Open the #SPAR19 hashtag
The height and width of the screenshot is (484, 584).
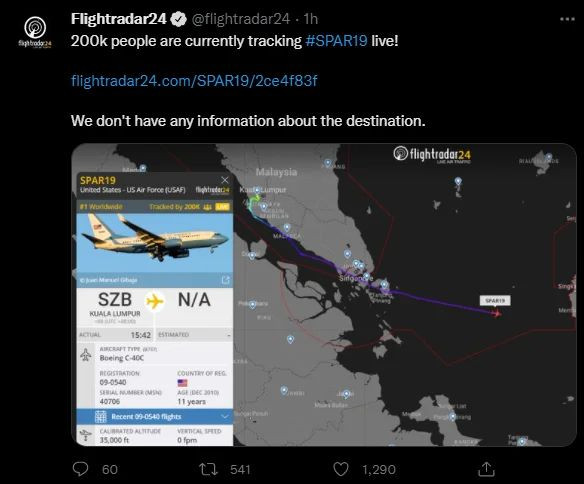(x=336, y=41)
